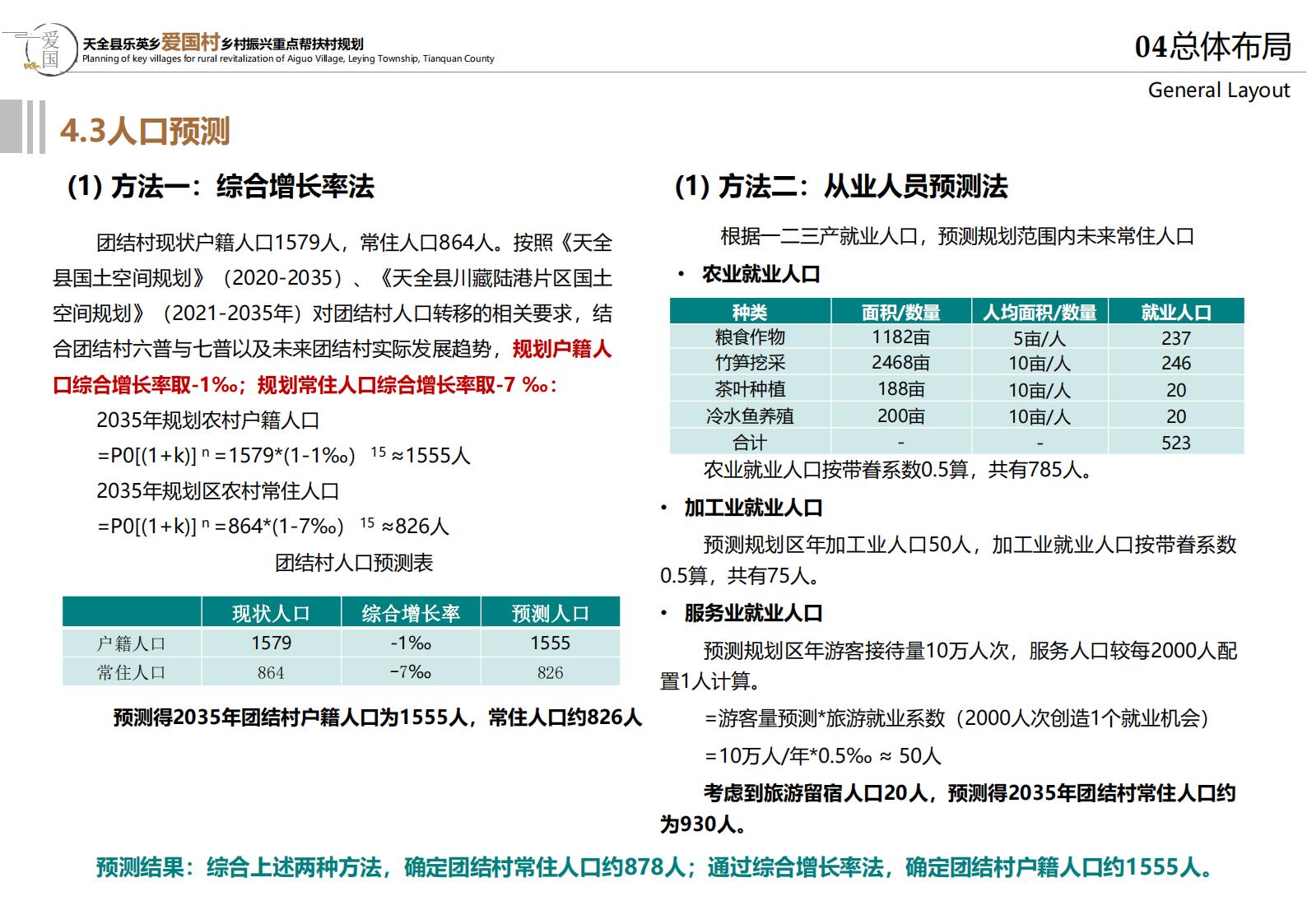Click the 加工业就业人口 bullet heading
Viewport: 1307px width, 924px height.
(753, 508)
